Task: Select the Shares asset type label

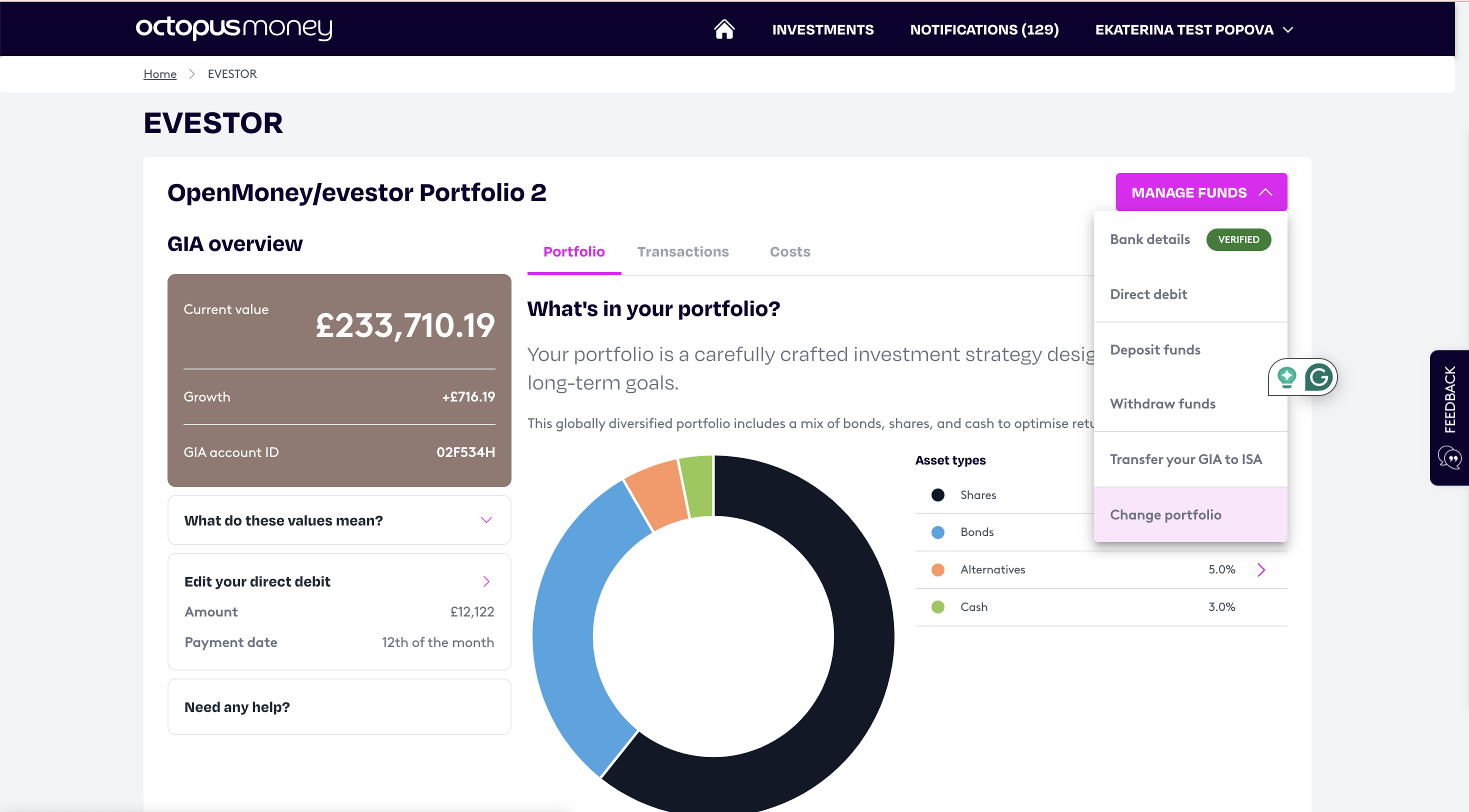Action: pos(977,495)
